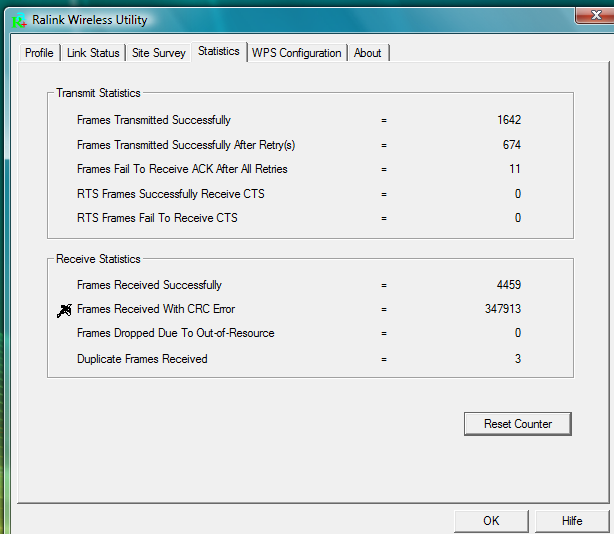Click the Ralink Wireless Utility title text

(x=90, y=20)
